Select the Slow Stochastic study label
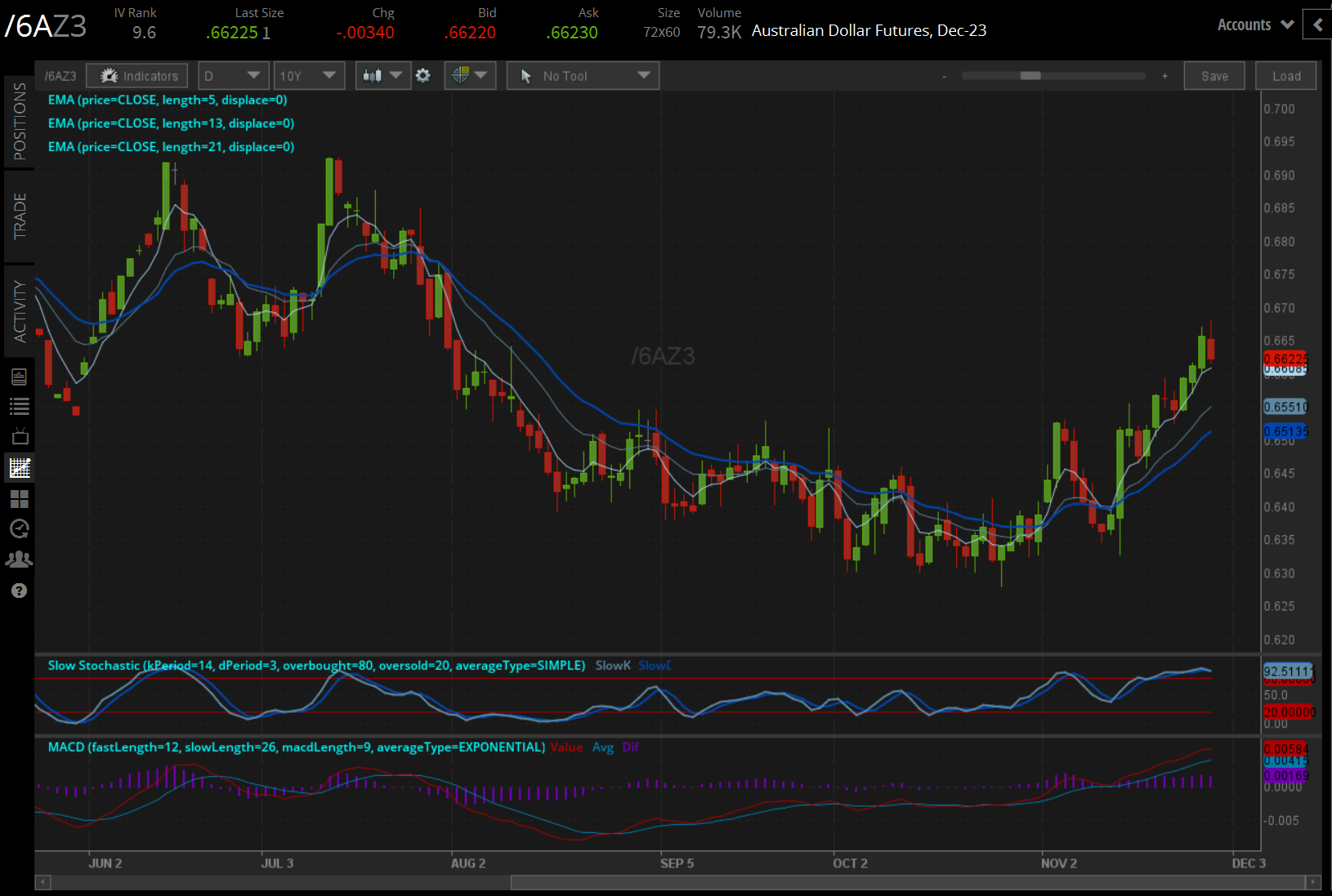Image resolution: width=1332 pixels, height=896 pixels. [x=316, y=666]
